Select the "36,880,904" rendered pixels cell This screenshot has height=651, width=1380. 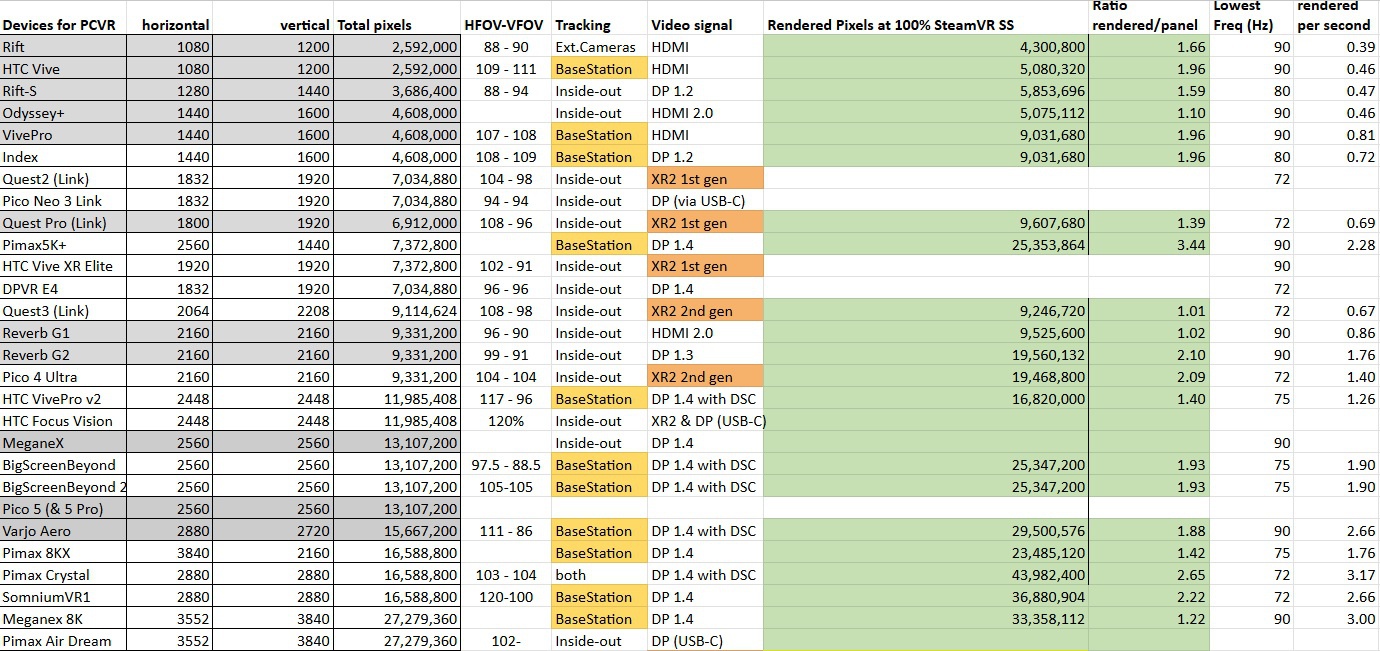click(924, 597)
